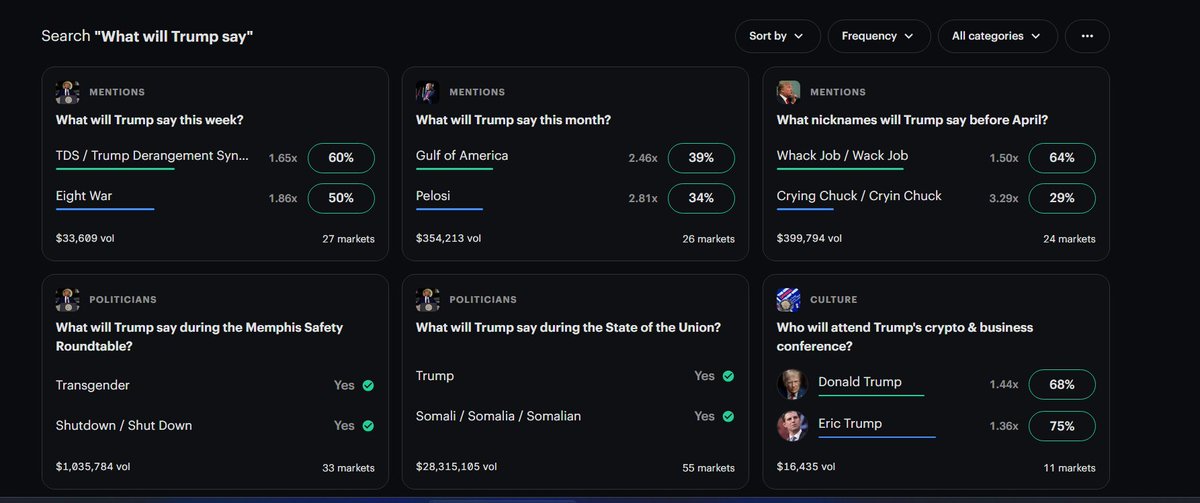The width and height of the screenshot is (1200, 503).
Task: Click Memphis Safety Roundtable card thumbnail
Action: point(68,300)
